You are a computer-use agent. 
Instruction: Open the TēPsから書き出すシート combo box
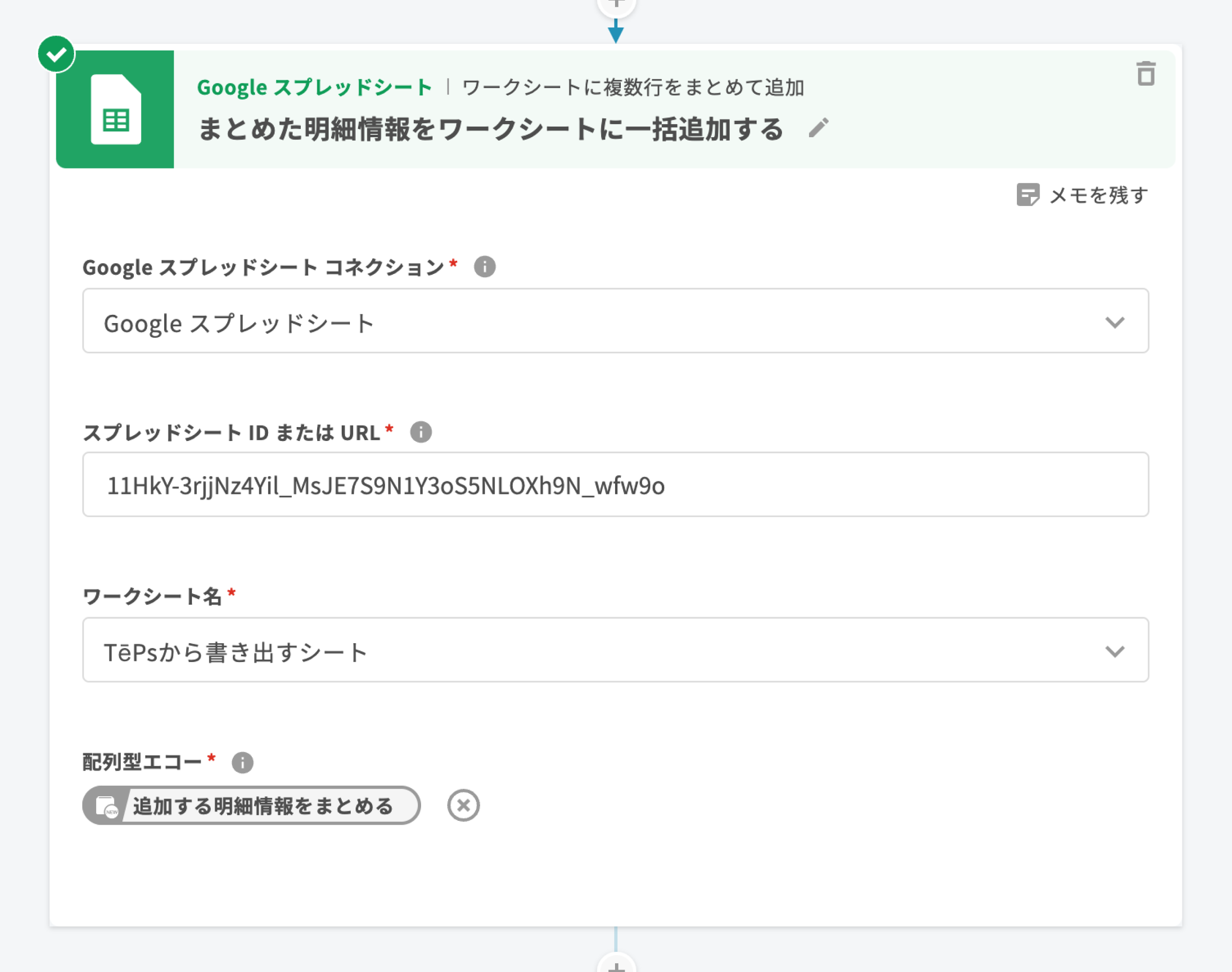(569, 651)
